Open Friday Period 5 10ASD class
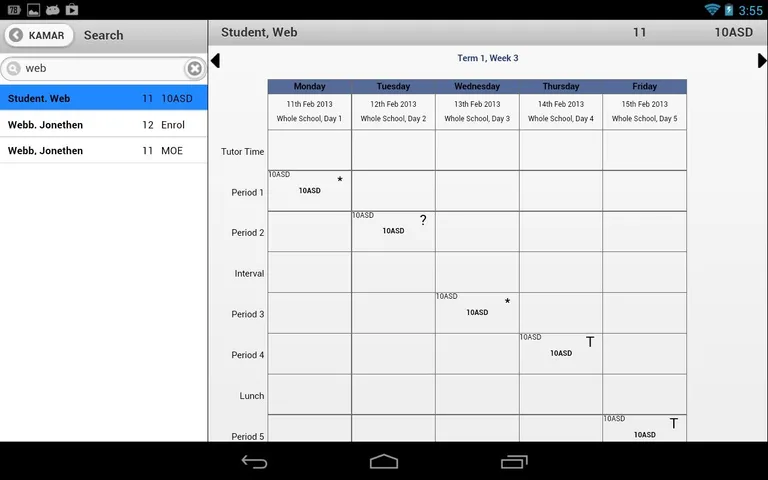Viewport: 768px width, 480px height. (645, 429)
